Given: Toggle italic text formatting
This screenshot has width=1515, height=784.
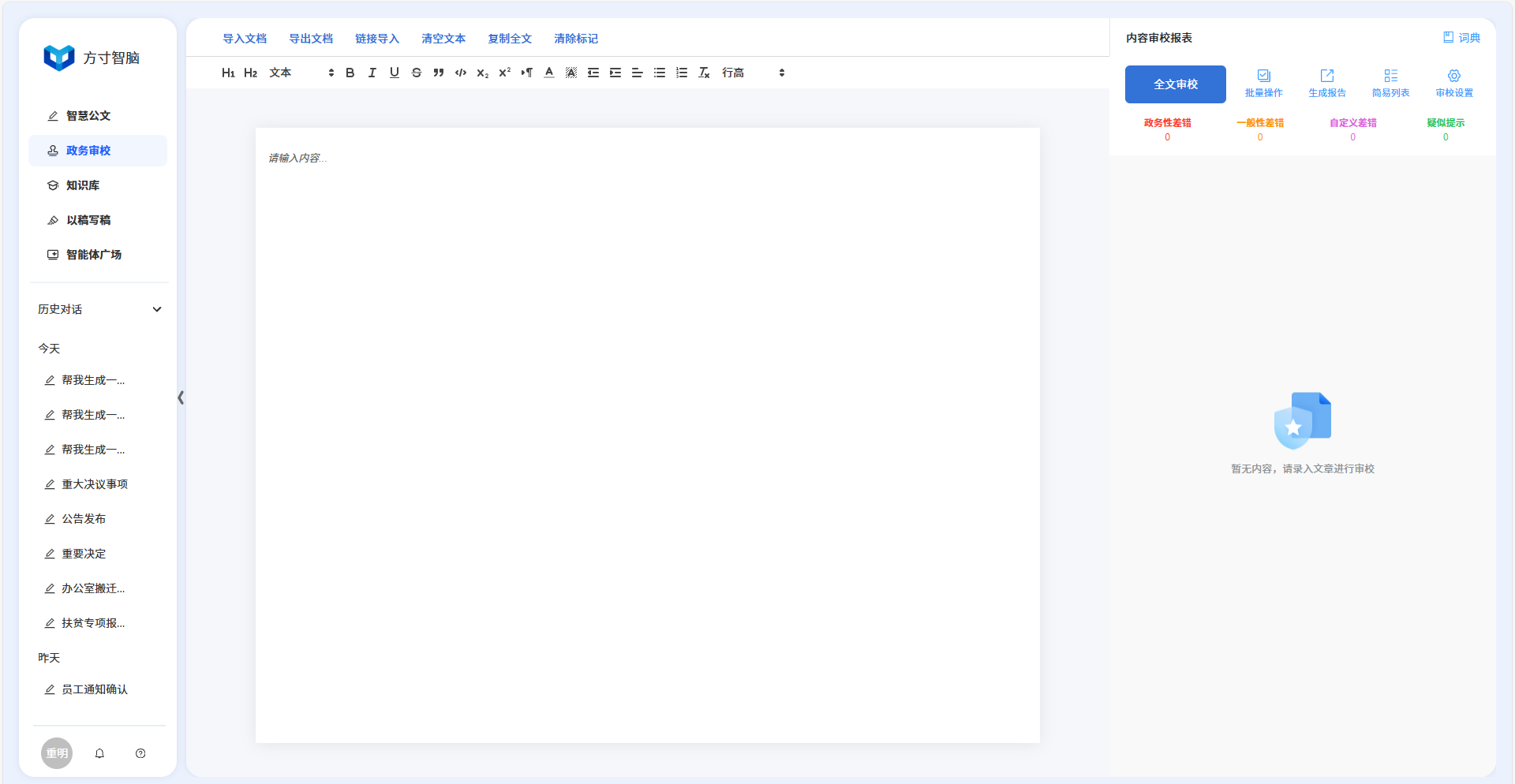Looking at the screenshot, I should [372, 73].
